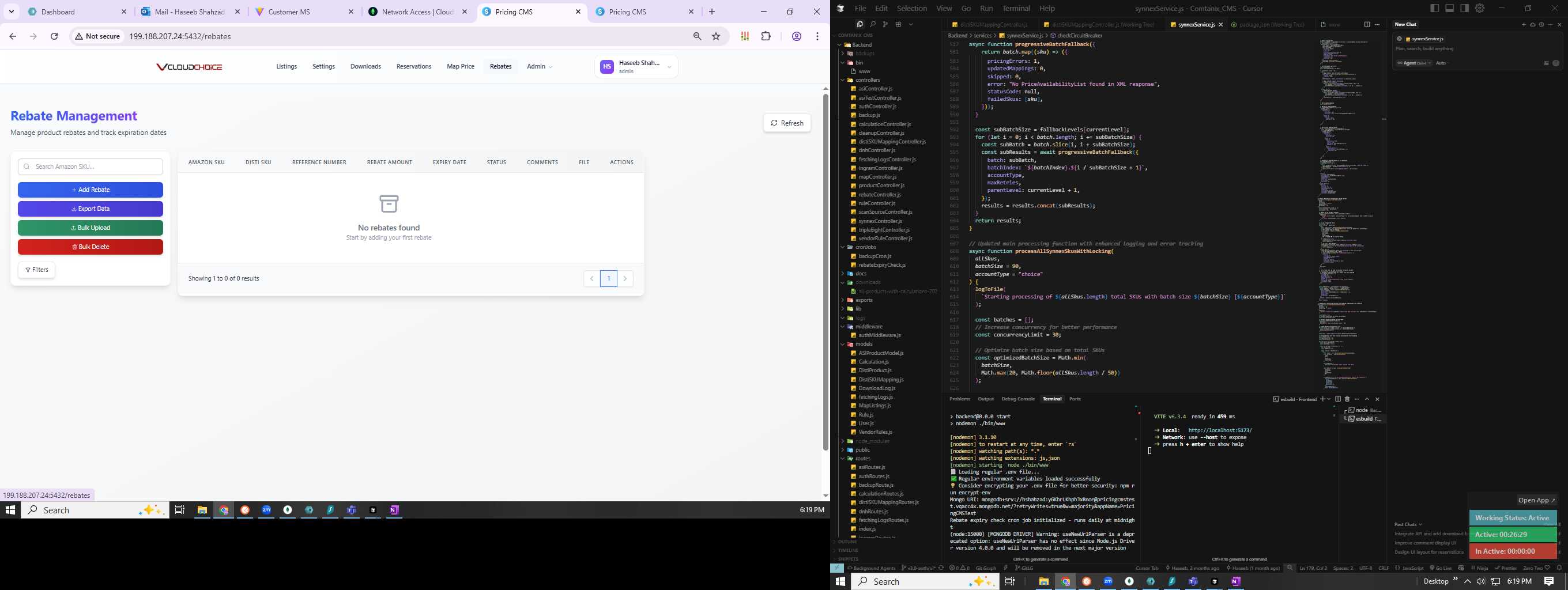Expand the Past Chats section
This screenshot has height=590, width=1568.
pos(1408,524)
